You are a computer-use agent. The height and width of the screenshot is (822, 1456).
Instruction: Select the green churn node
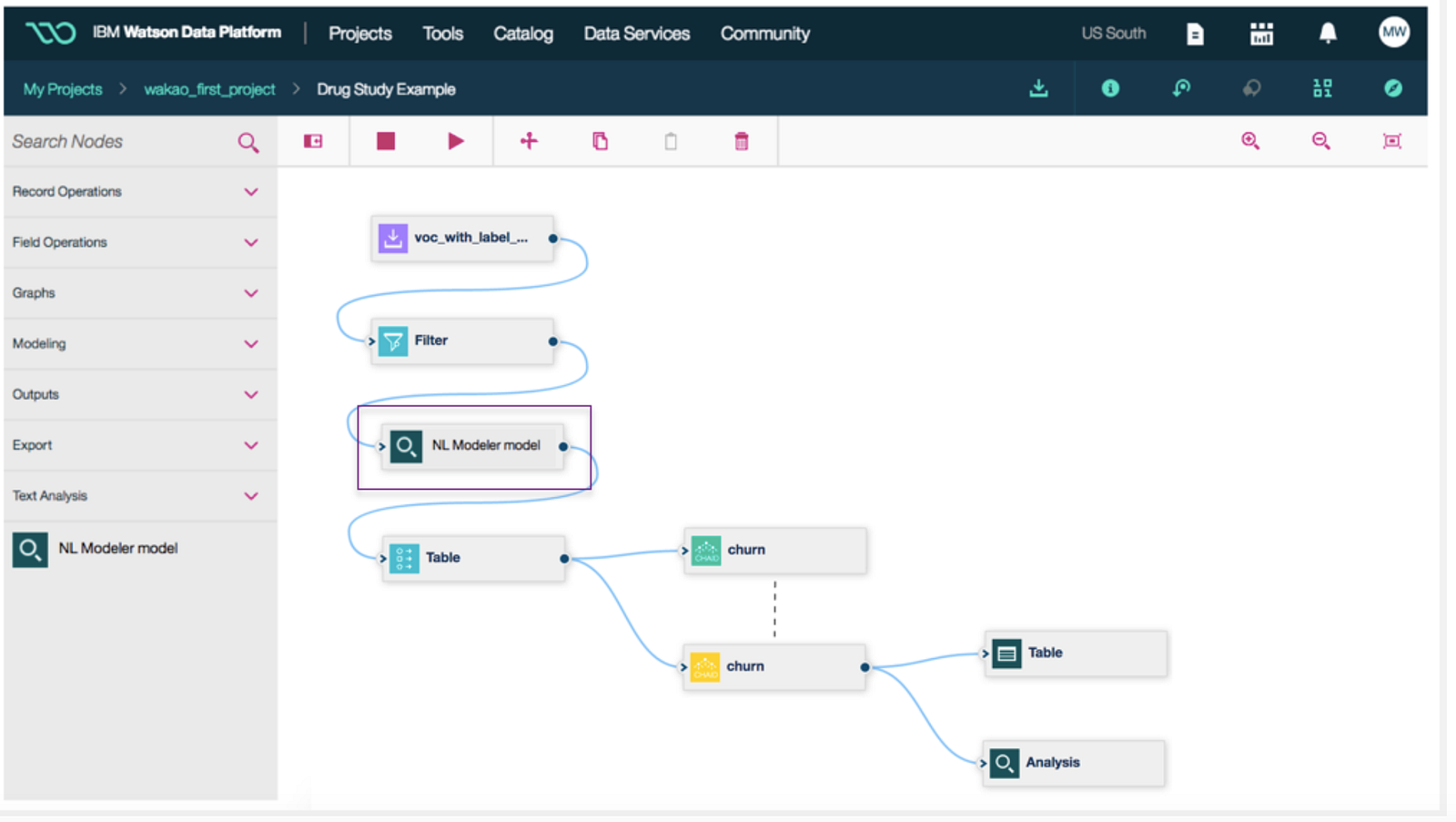click(x=775, y=550)
